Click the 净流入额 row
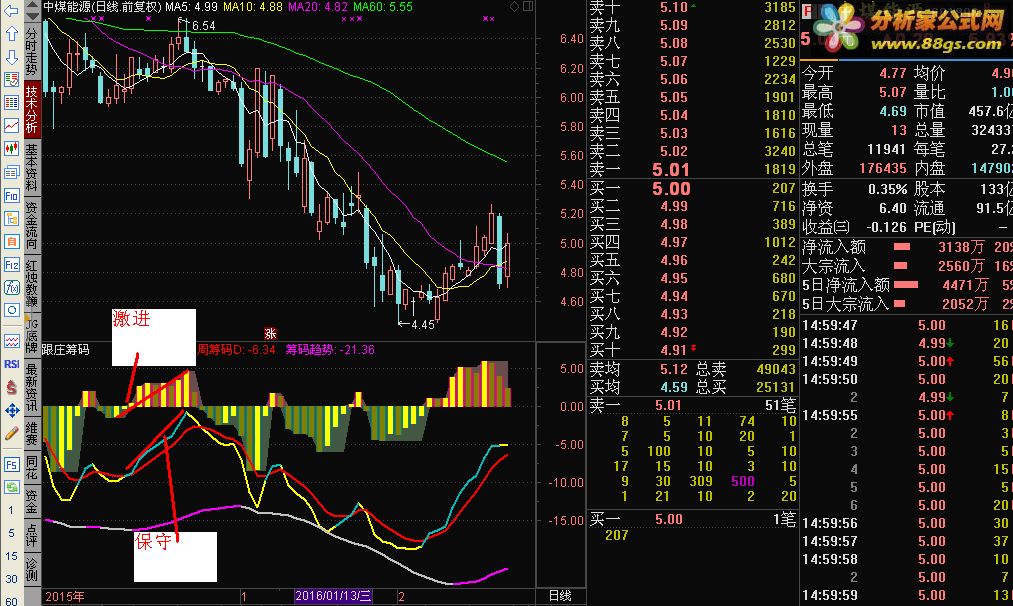The image size is (1013, 606). click(x=906, y=247)
